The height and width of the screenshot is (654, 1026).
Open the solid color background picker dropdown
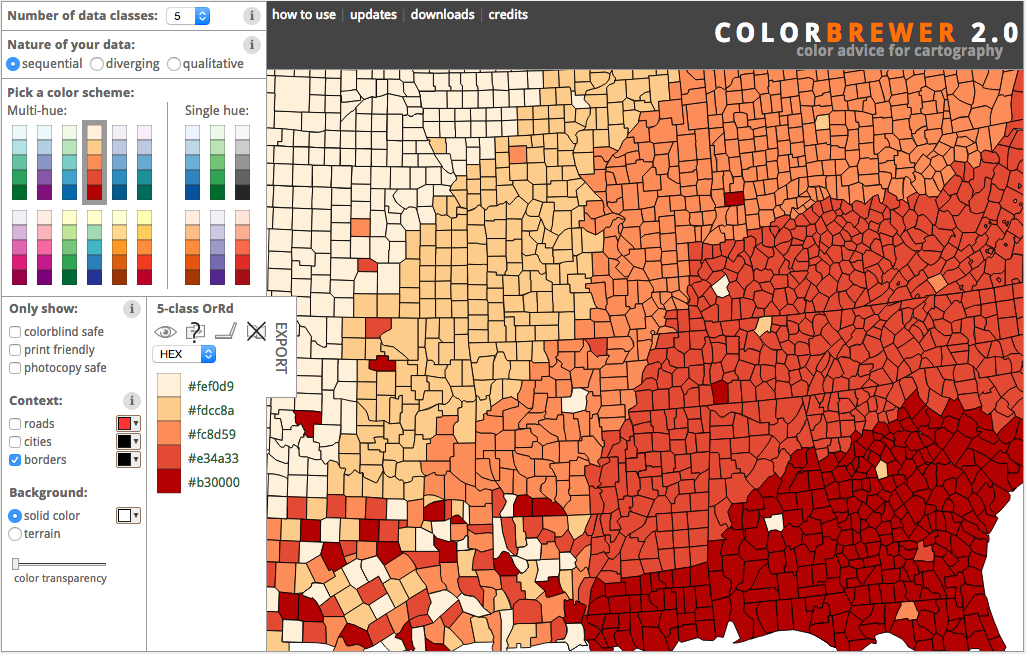pyautogui.click(x=128, y=516)
